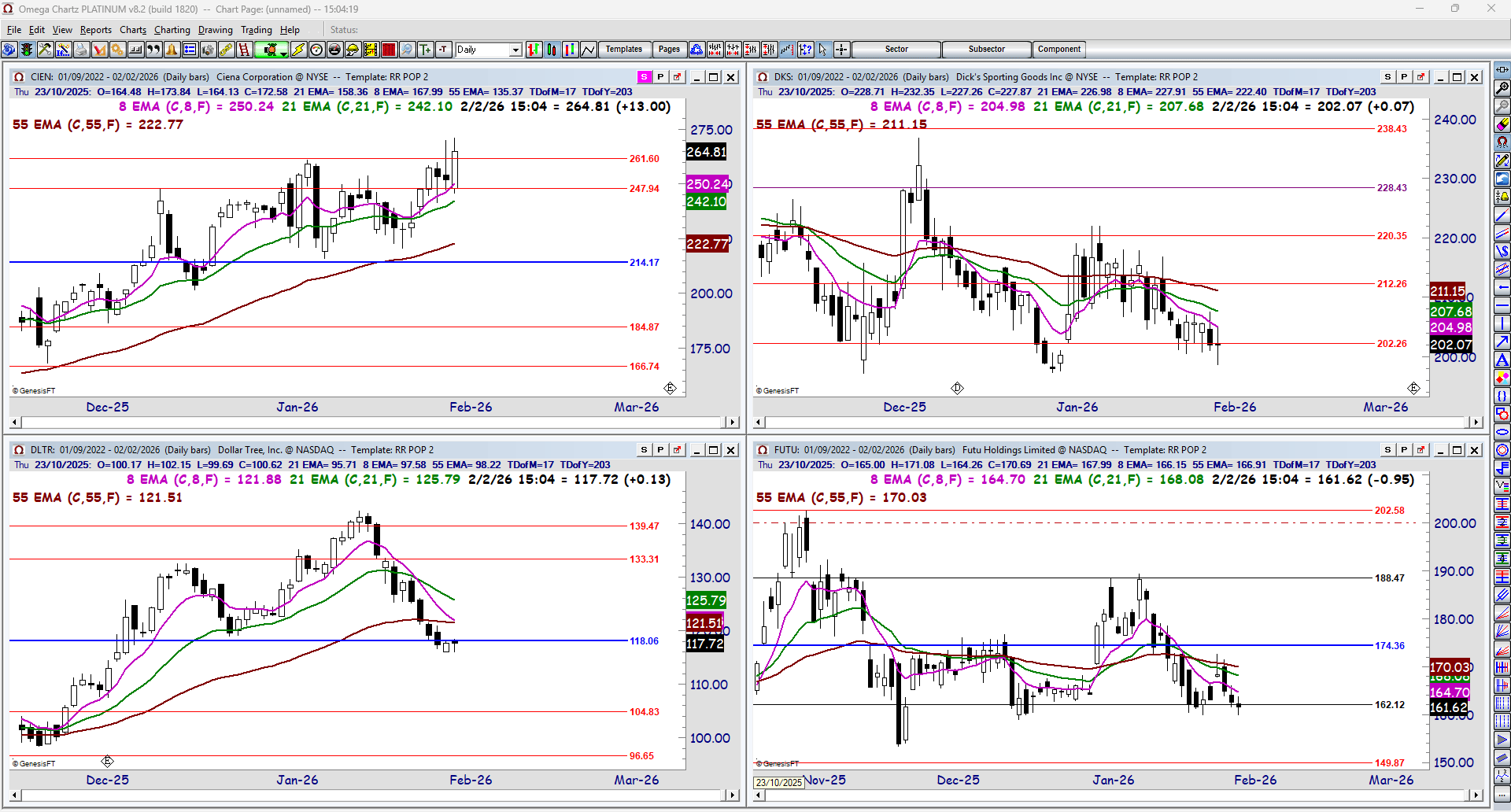
Task: Select the trend line drawing tool
Action: 1502,215
